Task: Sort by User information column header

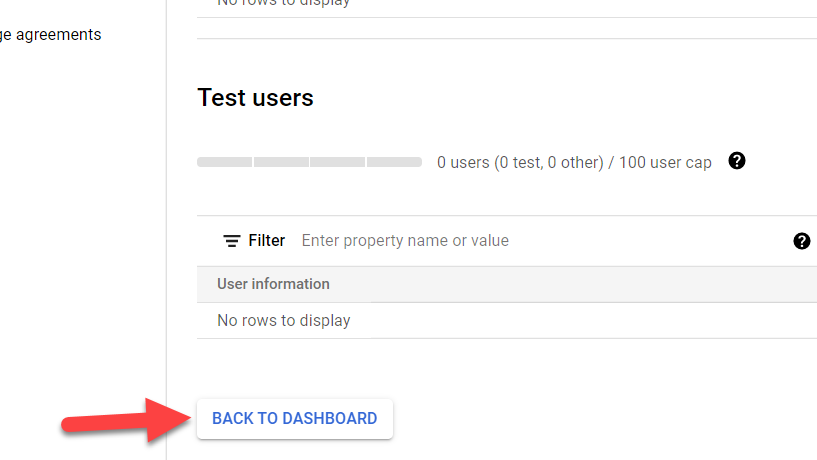Action: coord(273,284)
